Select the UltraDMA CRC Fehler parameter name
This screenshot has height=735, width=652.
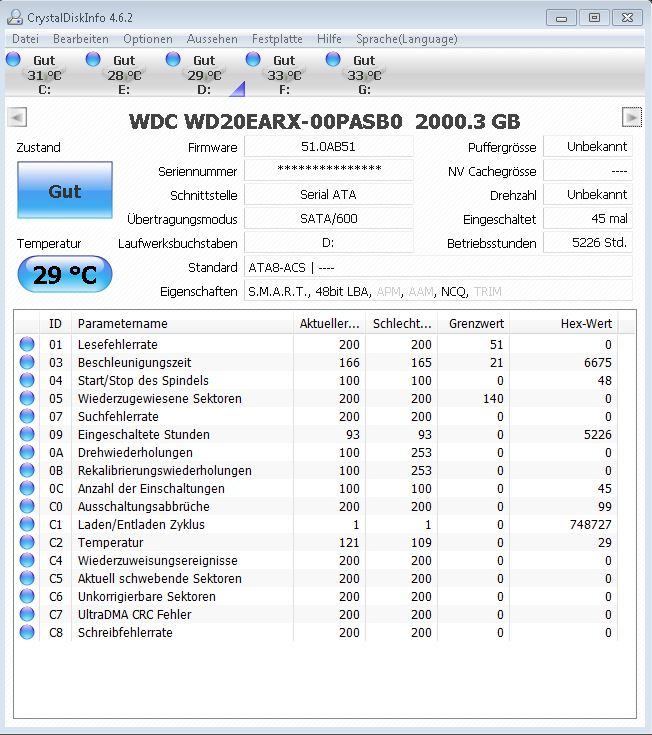click(135, 615)
